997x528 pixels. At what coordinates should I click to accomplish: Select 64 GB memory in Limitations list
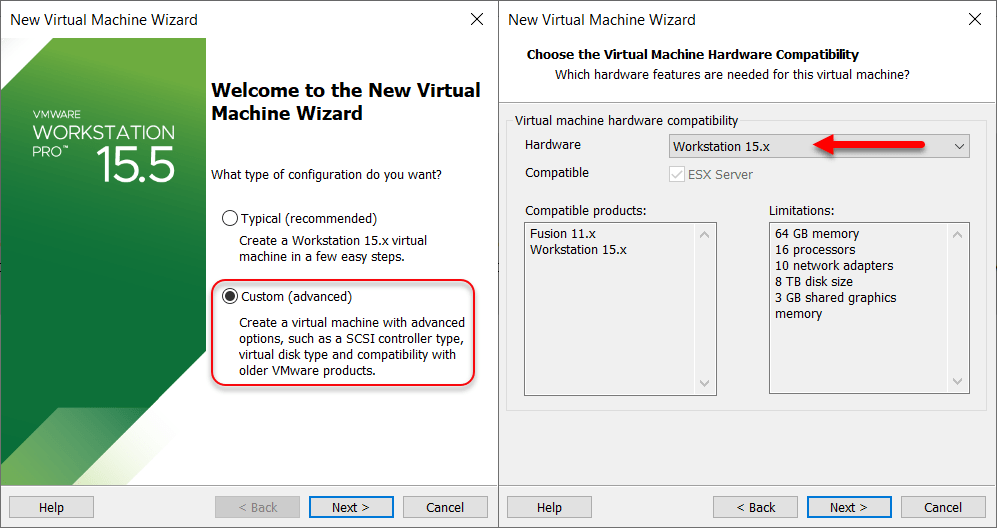[x=817, y=233]
